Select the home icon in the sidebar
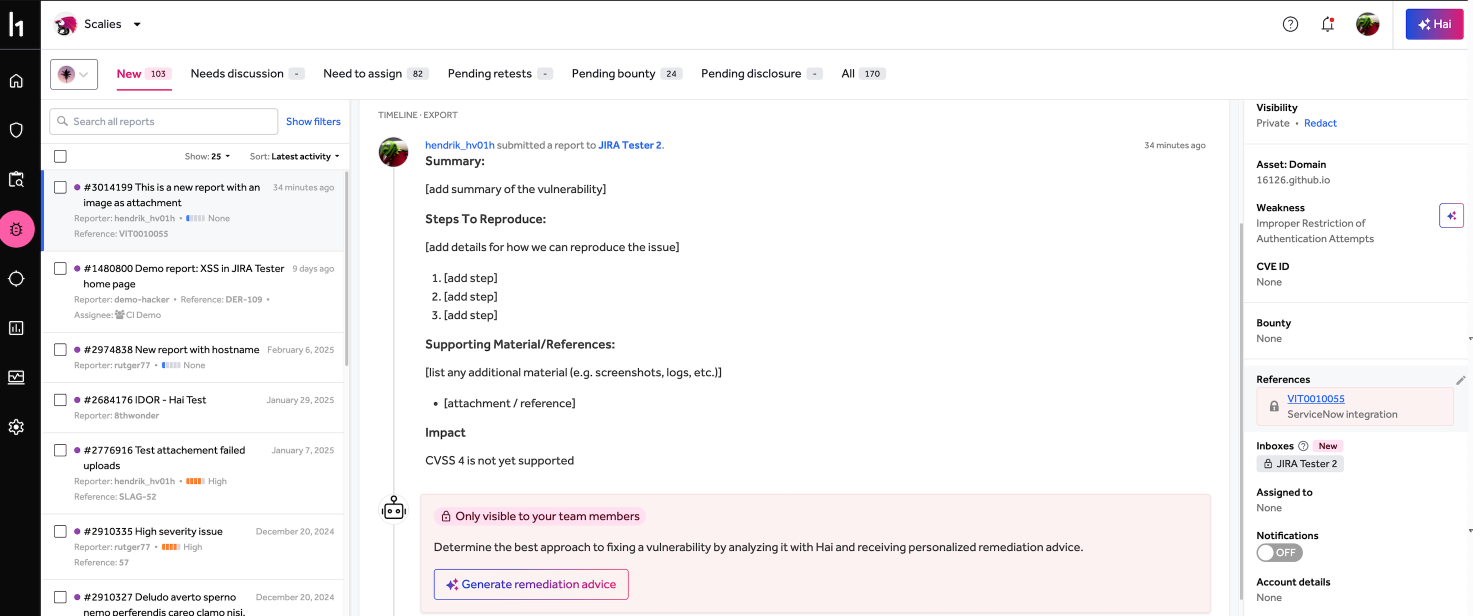The image size is (1473, 616). point(16,80)
